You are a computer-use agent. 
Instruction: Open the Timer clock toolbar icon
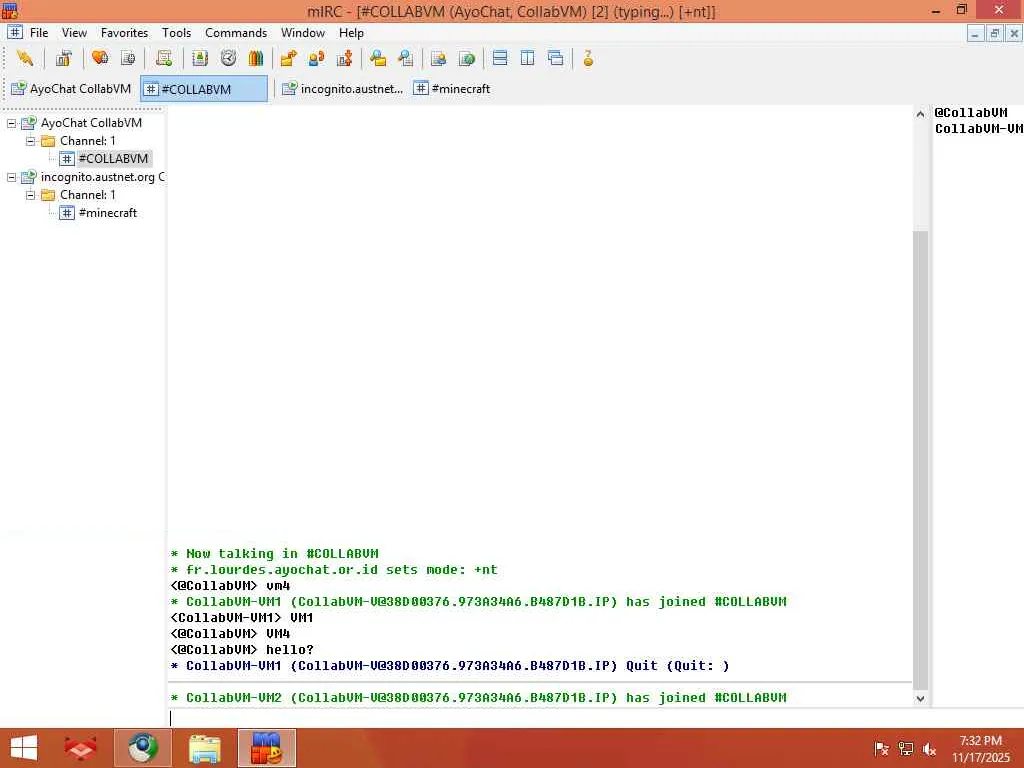click(228, 59)
